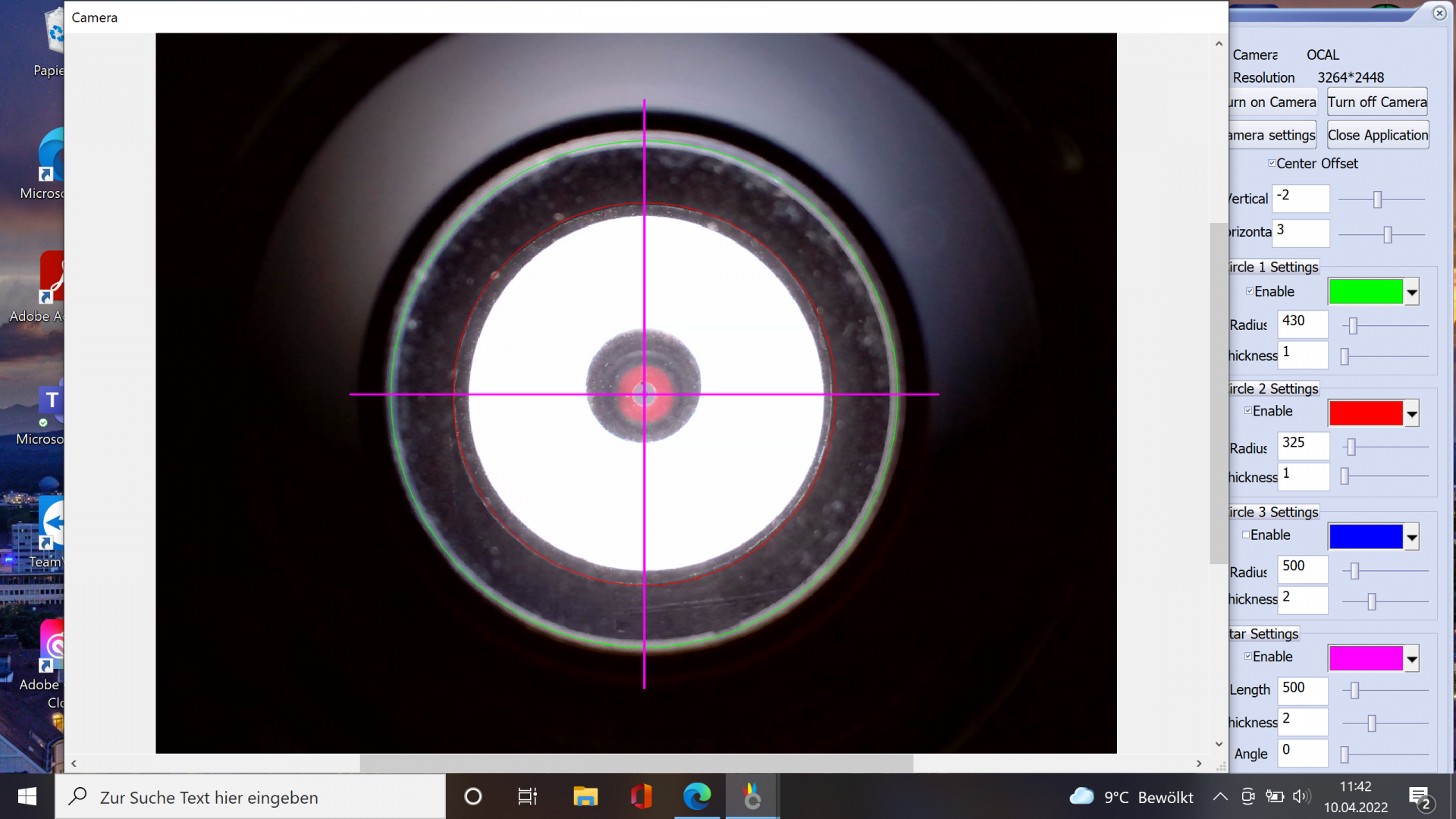Toggle Star Settings Enable checkbox
The image size is (1456, 819).
[1248, 657]
